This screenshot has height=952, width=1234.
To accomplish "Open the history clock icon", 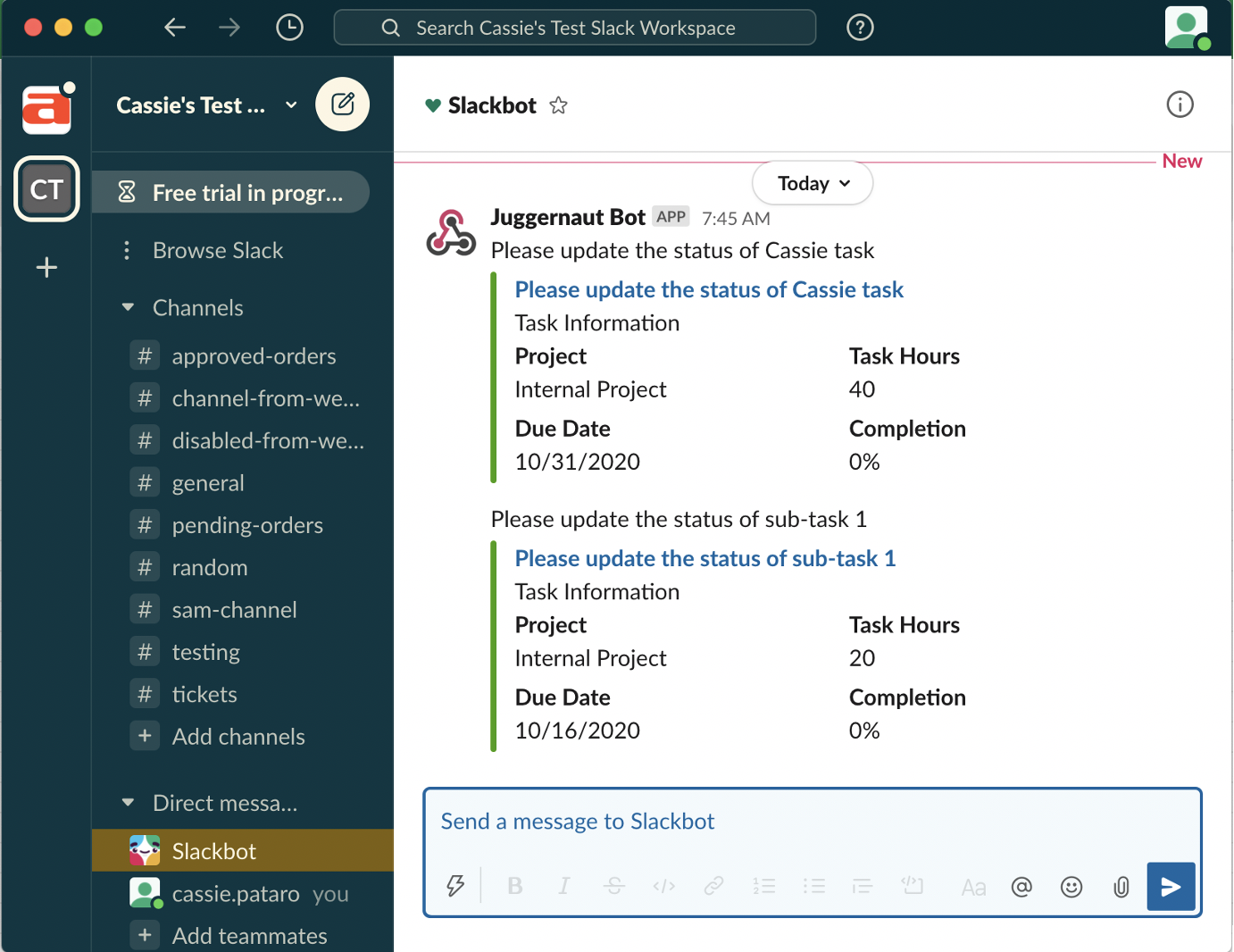I will (289, 28).
